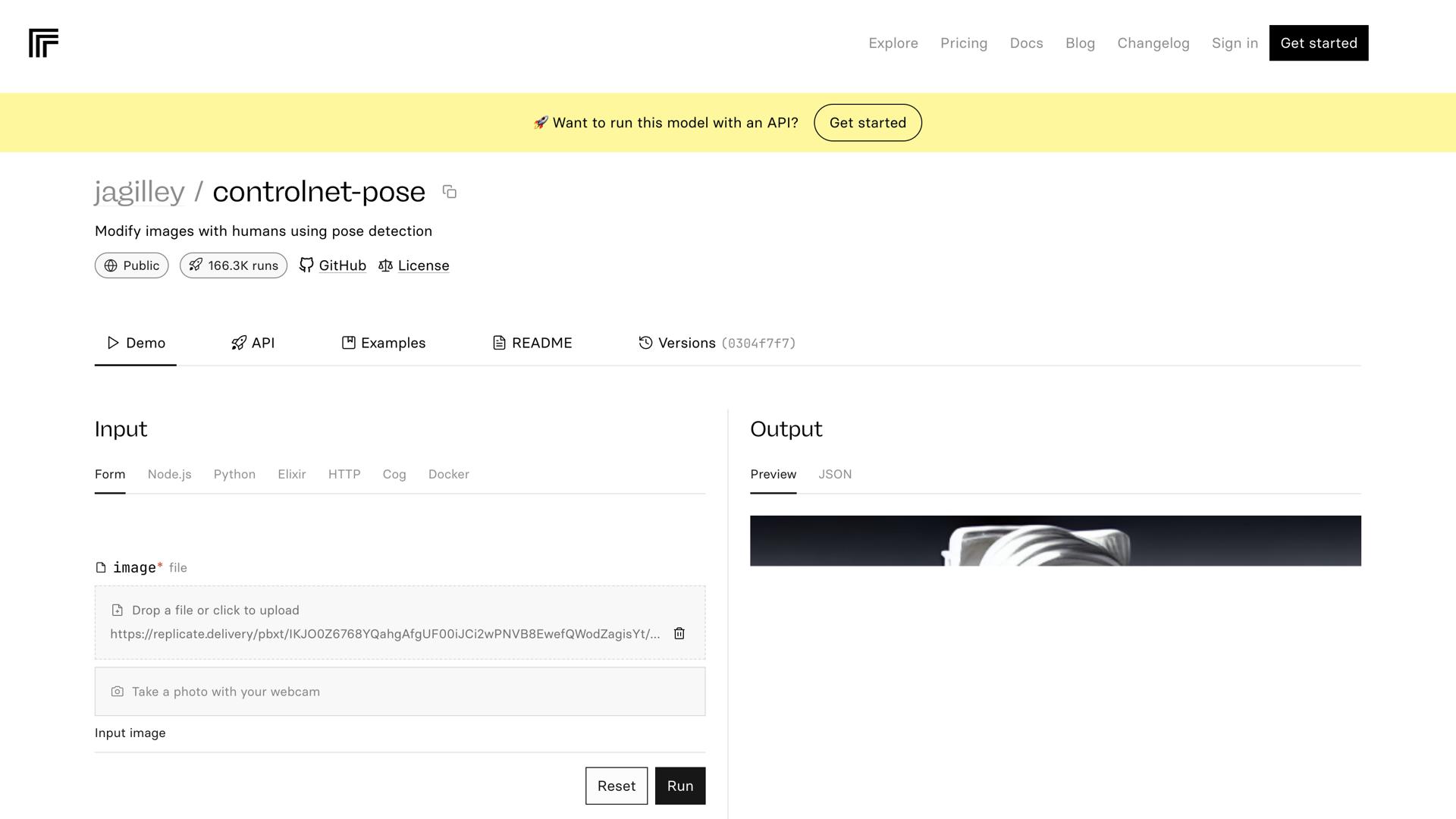The width and height of the screenshot is (1456, 819).
Task: Click the jagilley author link
Action: [x=140, y=192]
